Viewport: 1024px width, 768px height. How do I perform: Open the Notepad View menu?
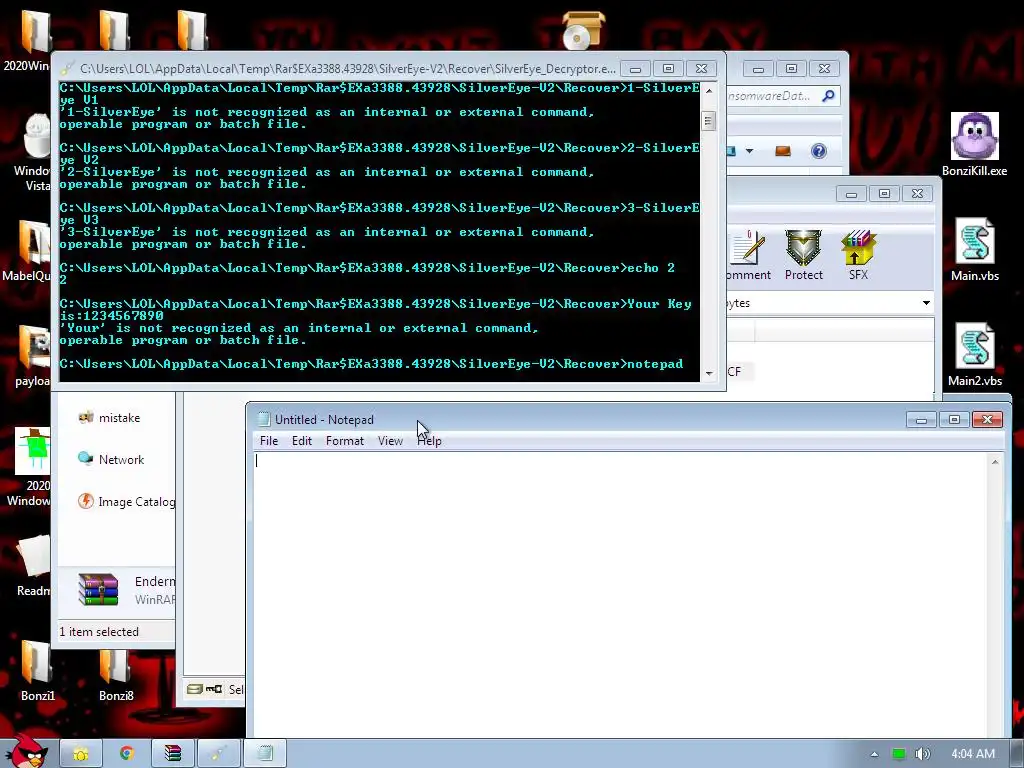coord(390,441)
